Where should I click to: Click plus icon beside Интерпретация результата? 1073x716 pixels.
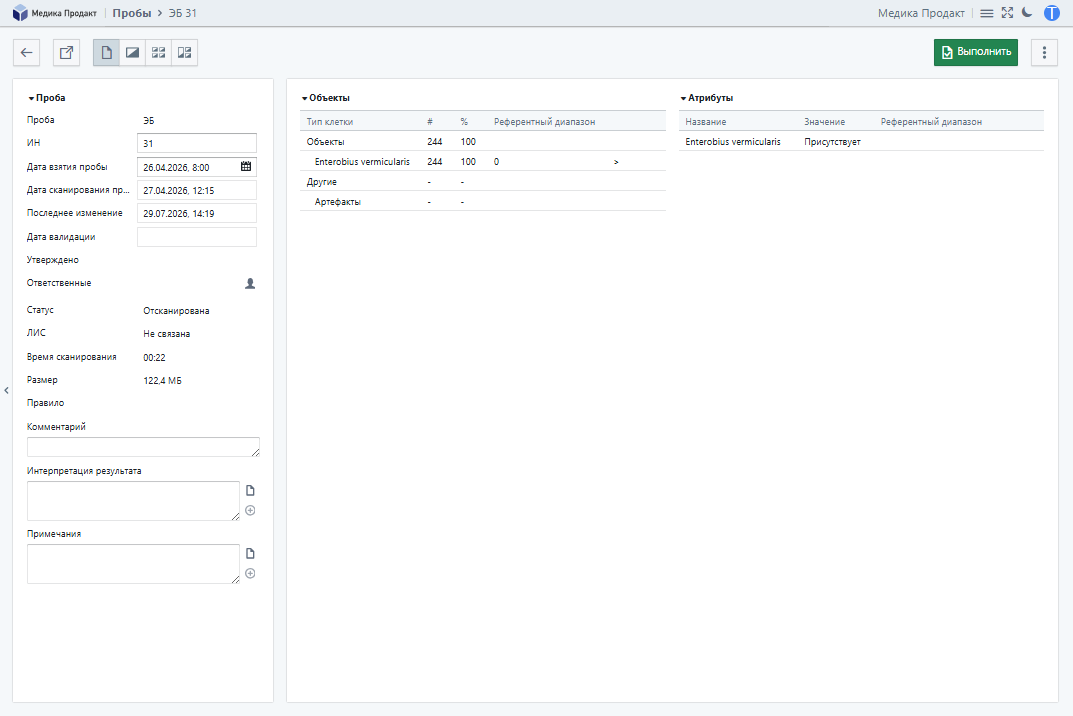(250, 511)
